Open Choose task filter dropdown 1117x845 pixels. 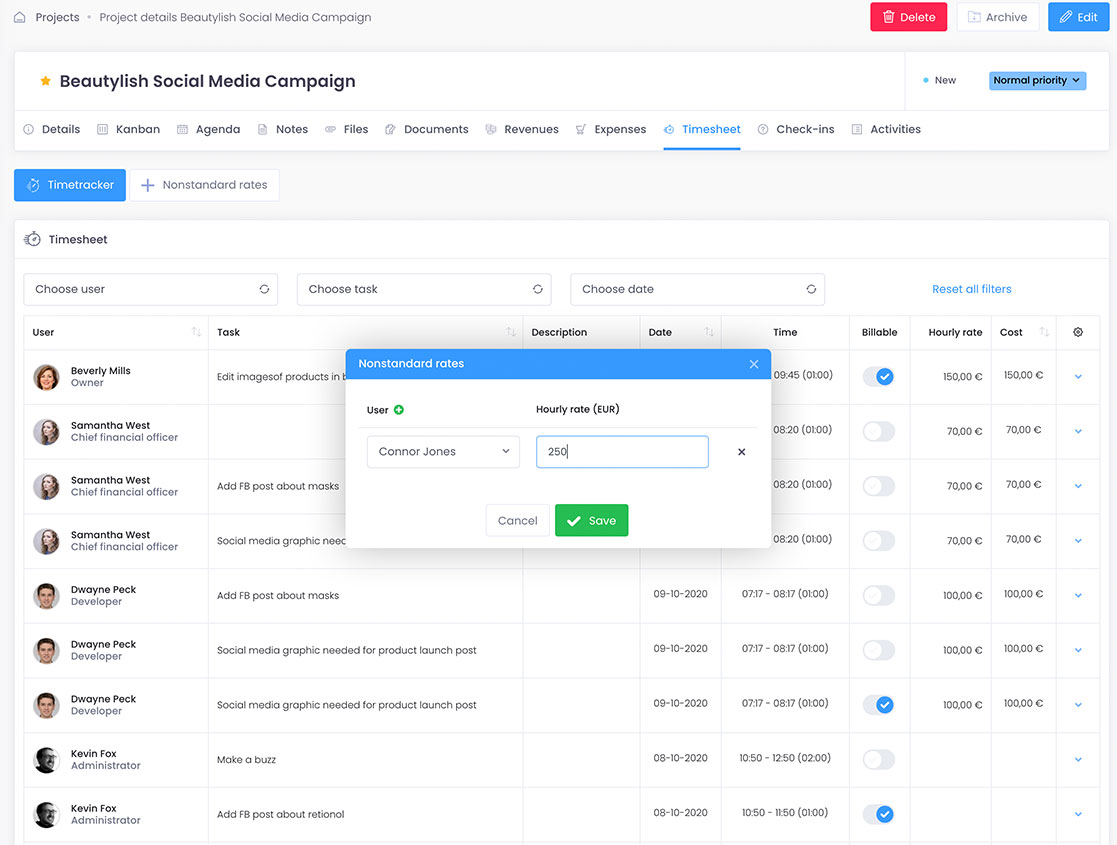click(424, 289)
